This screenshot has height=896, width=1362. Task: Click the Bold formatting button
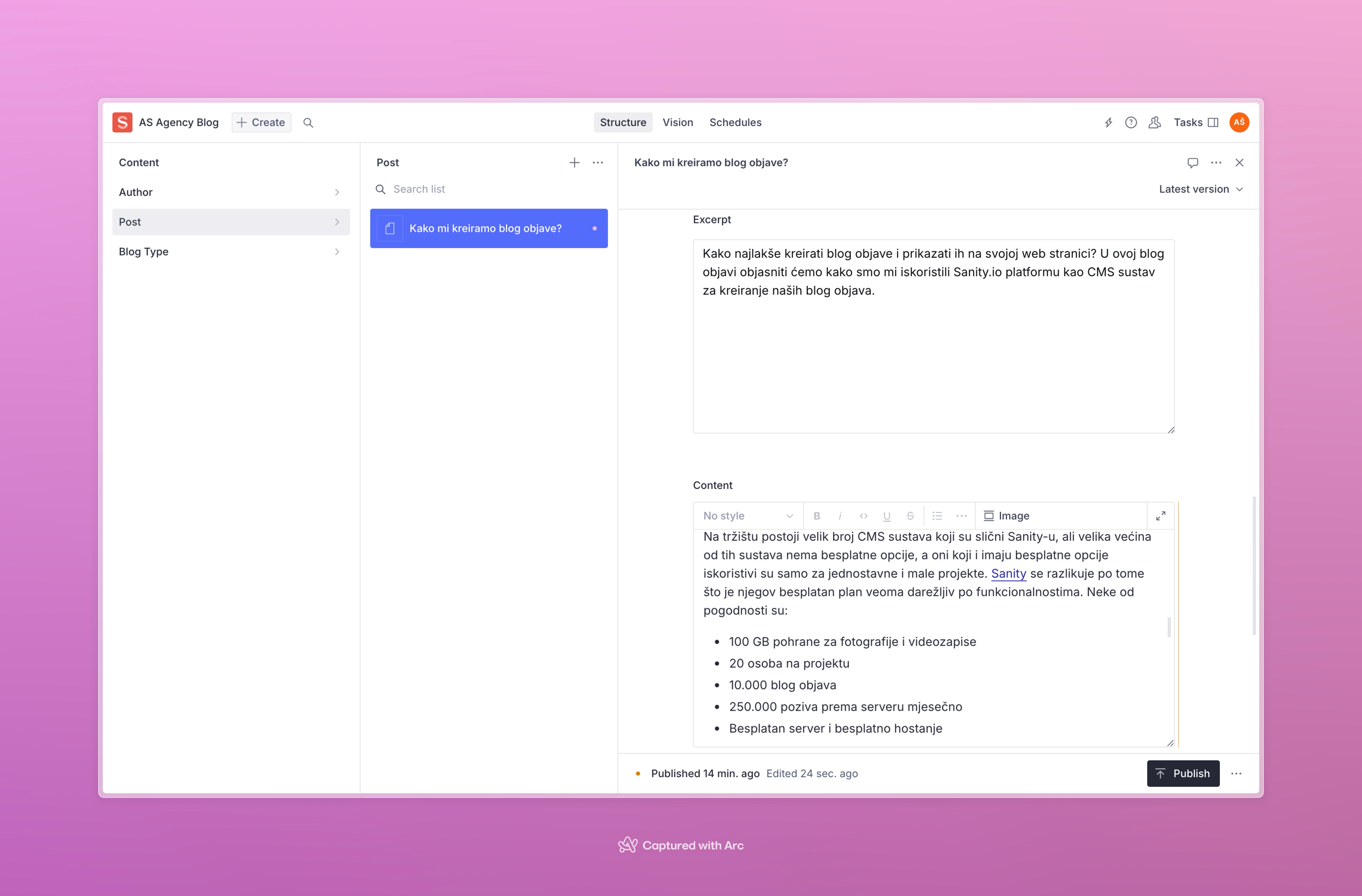817,515
